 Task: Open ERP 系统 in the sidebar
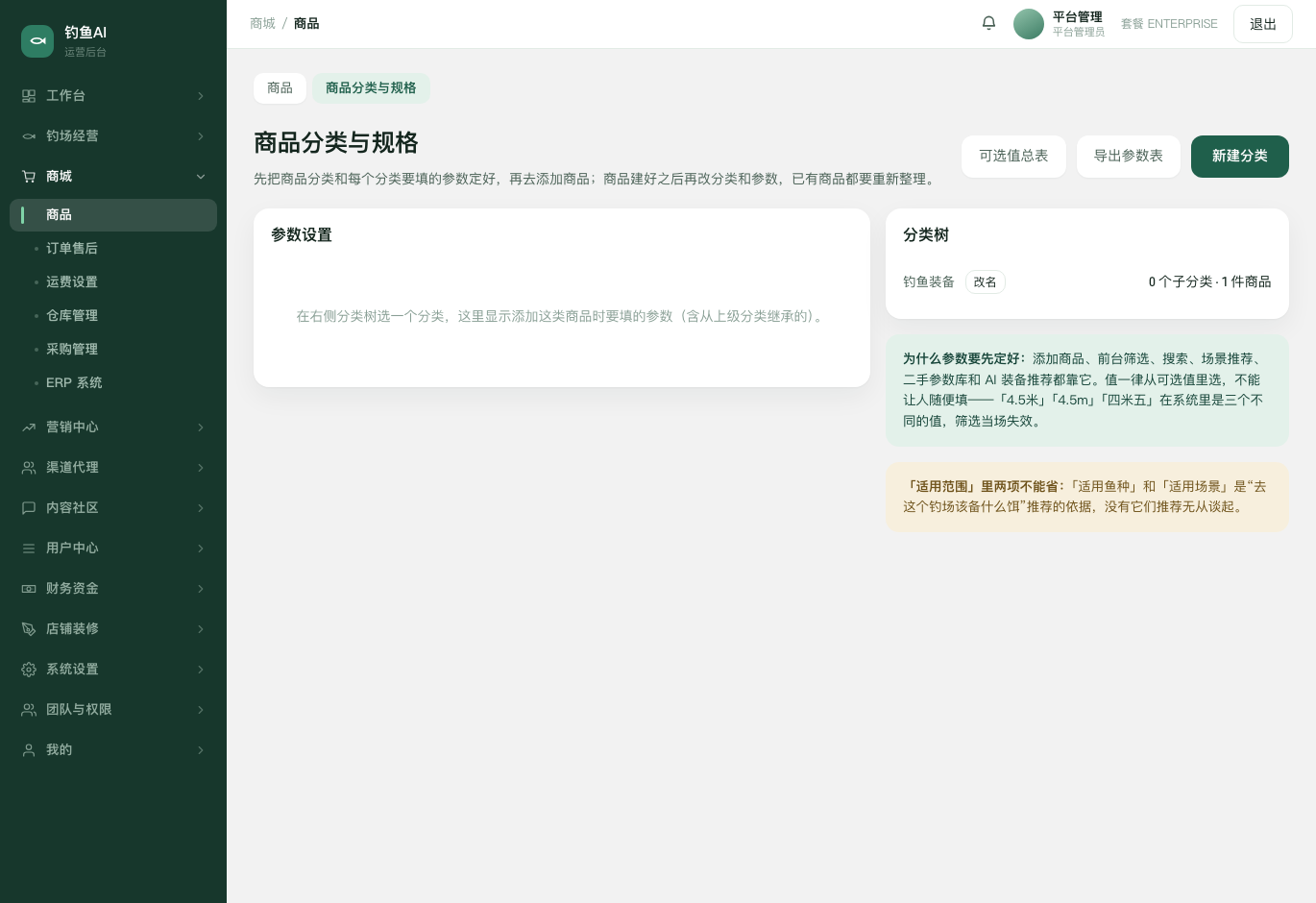113,383
